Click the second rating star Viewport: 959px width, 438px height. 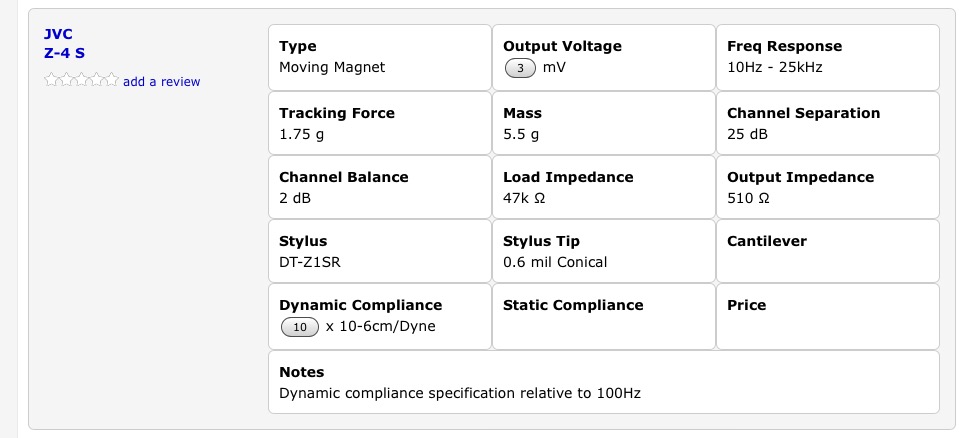(x=66, y=81)
